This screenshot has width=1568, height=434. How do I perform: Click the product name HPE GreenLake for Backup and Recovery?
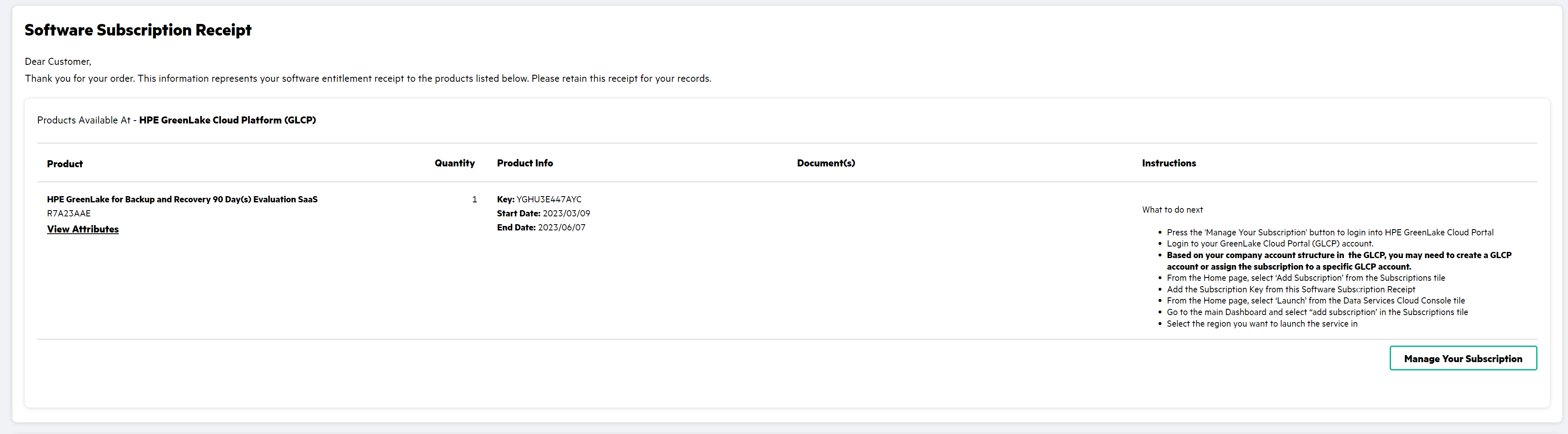(182, 199)
